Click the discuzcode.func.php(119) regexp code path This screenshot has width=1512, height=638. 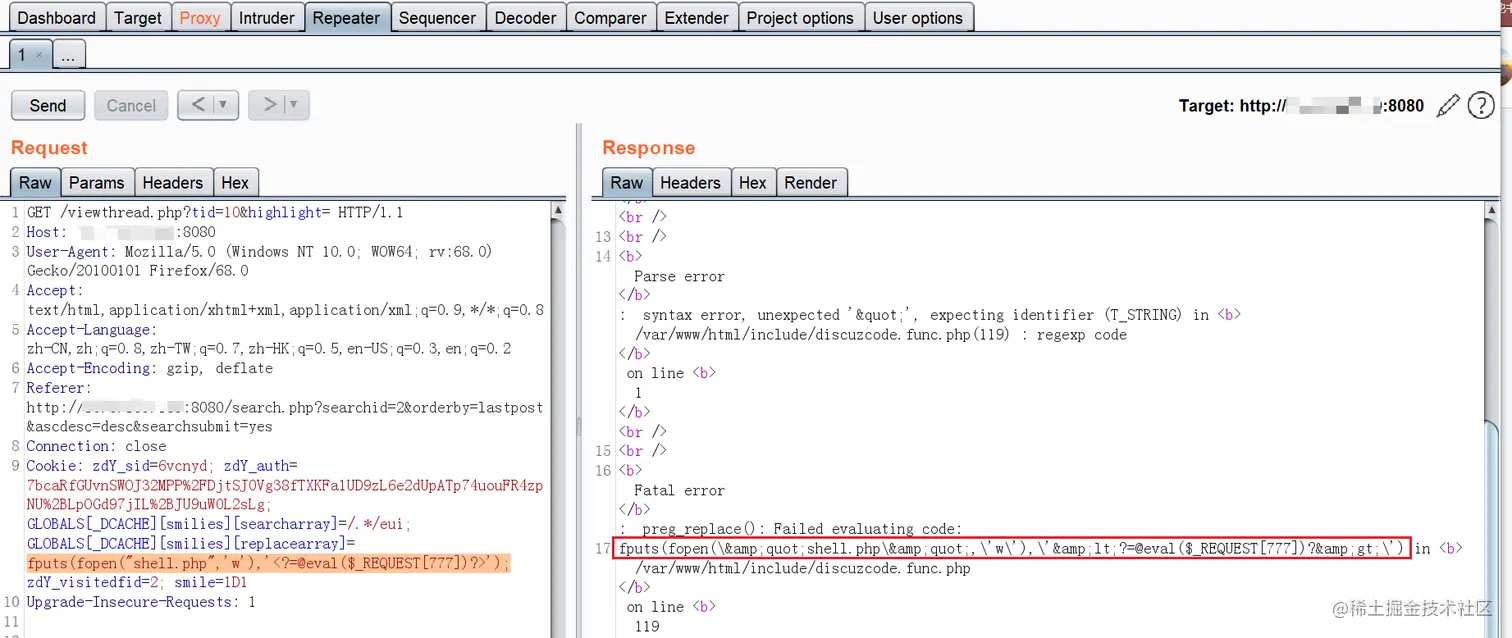coord(880,334)
